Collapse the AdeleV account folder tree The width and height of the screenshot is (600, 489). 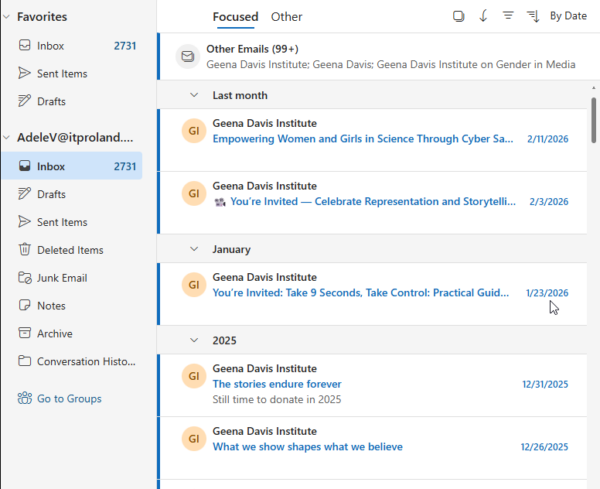[7, 137]
